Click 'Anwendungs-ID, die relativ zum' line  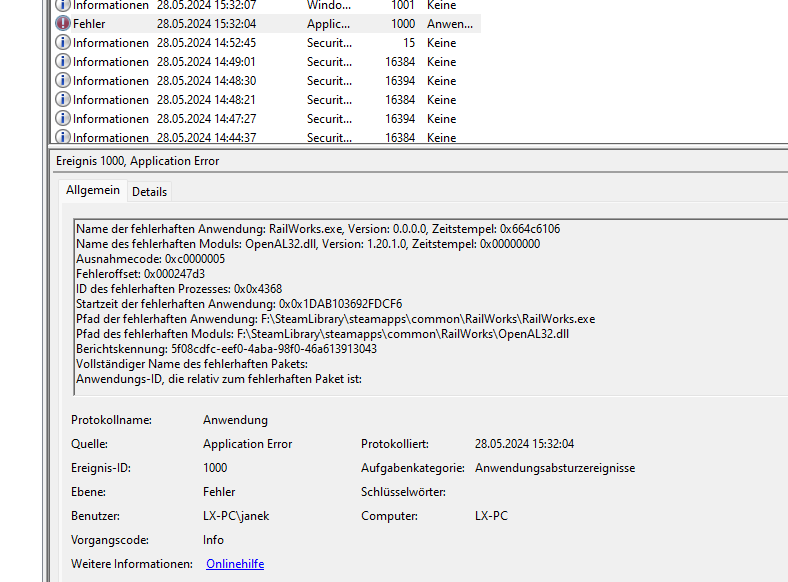pyautogui.click(x=219, y=379)
